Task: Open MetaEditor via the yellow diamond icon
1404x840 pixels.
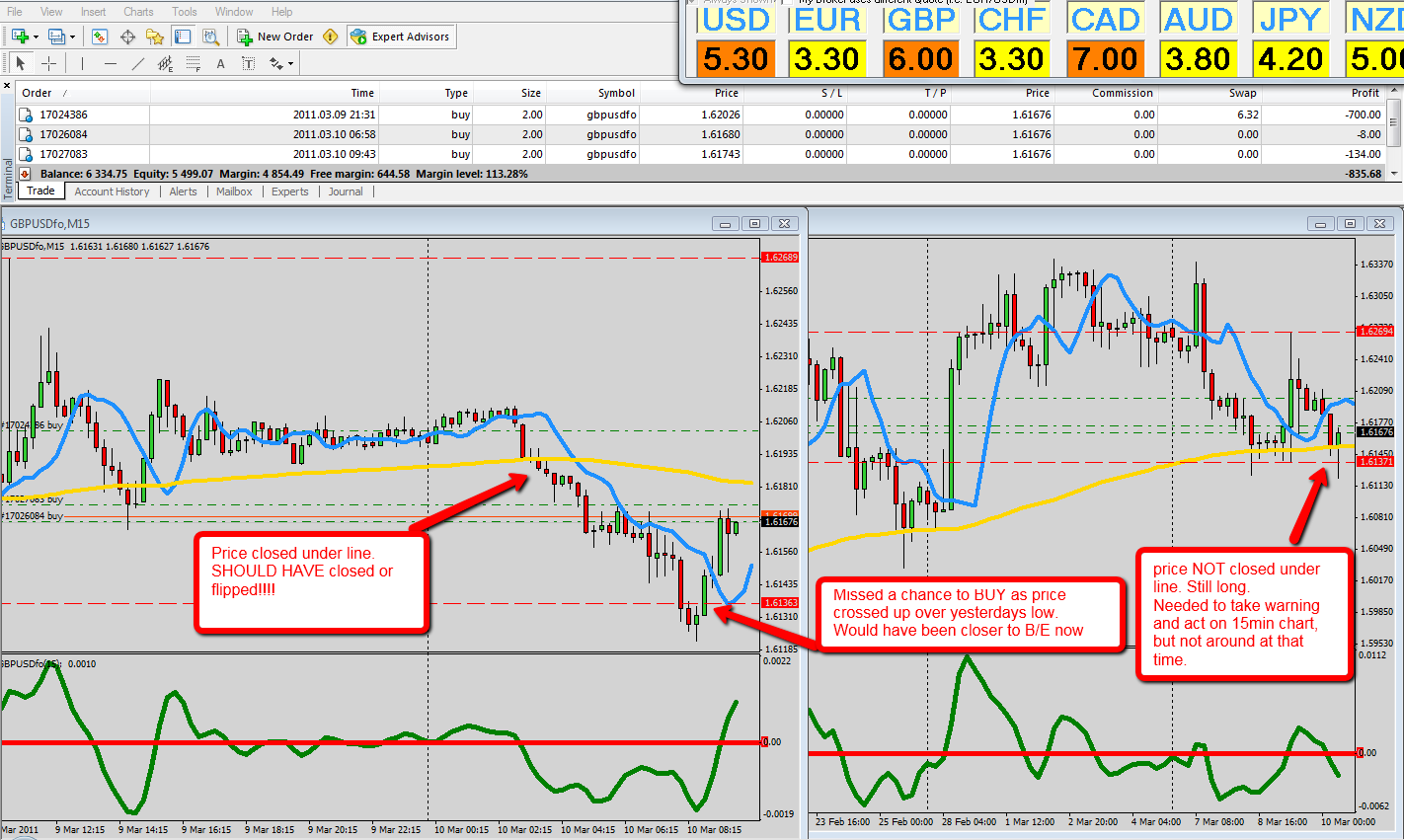Action: pyautogui.click(x=331, y=37)
